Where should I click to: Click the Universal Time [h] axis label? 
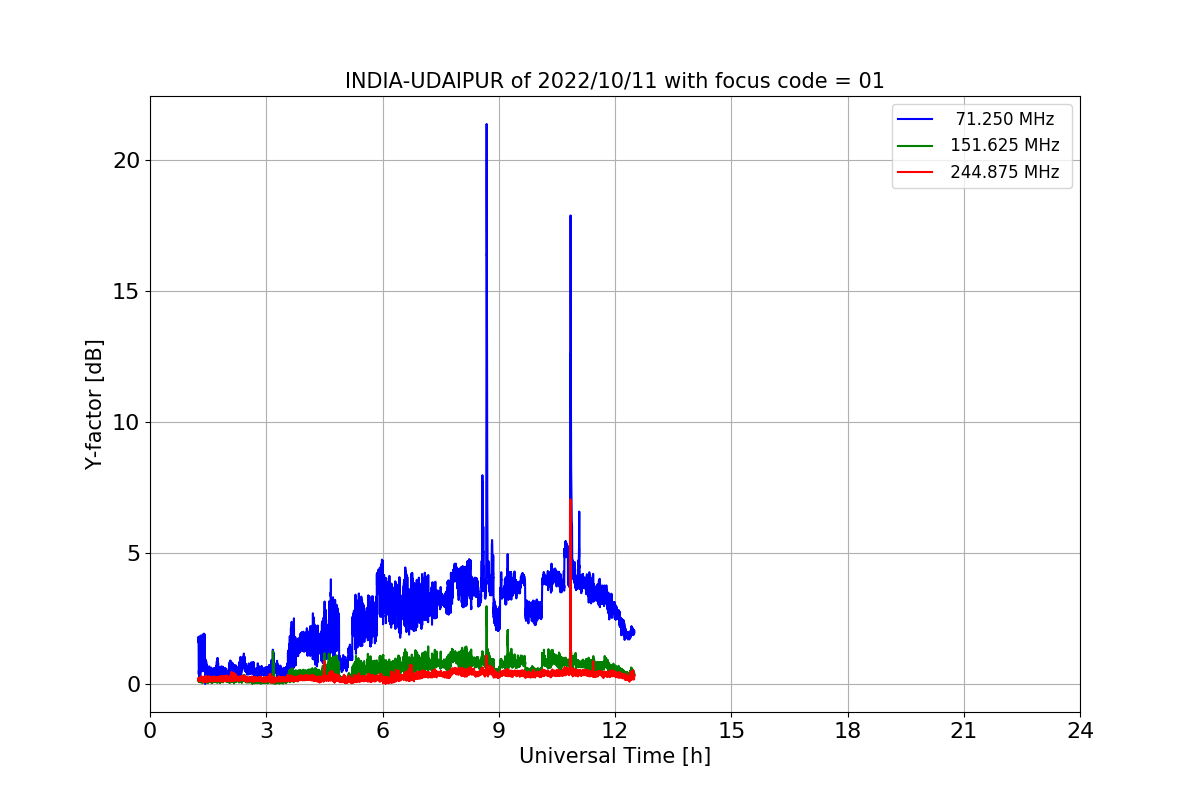click(614, 757)
